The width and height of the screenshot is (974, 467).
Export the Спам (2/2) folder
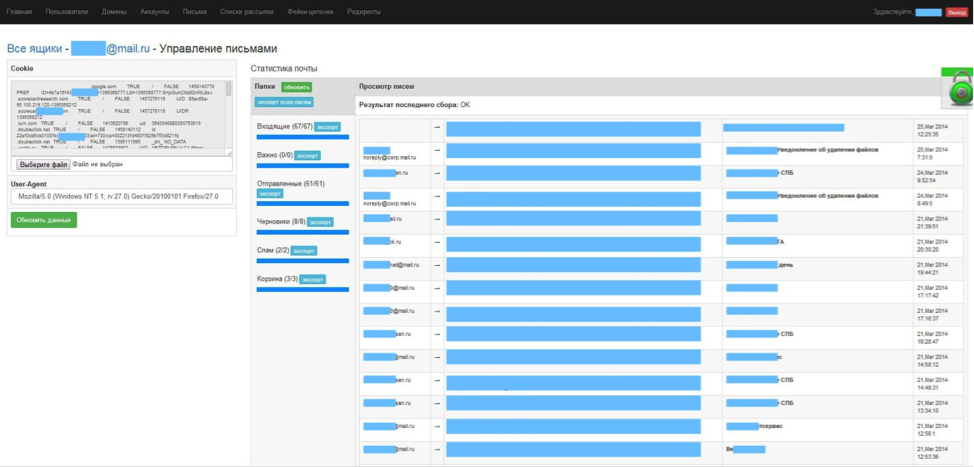(304, 251)
